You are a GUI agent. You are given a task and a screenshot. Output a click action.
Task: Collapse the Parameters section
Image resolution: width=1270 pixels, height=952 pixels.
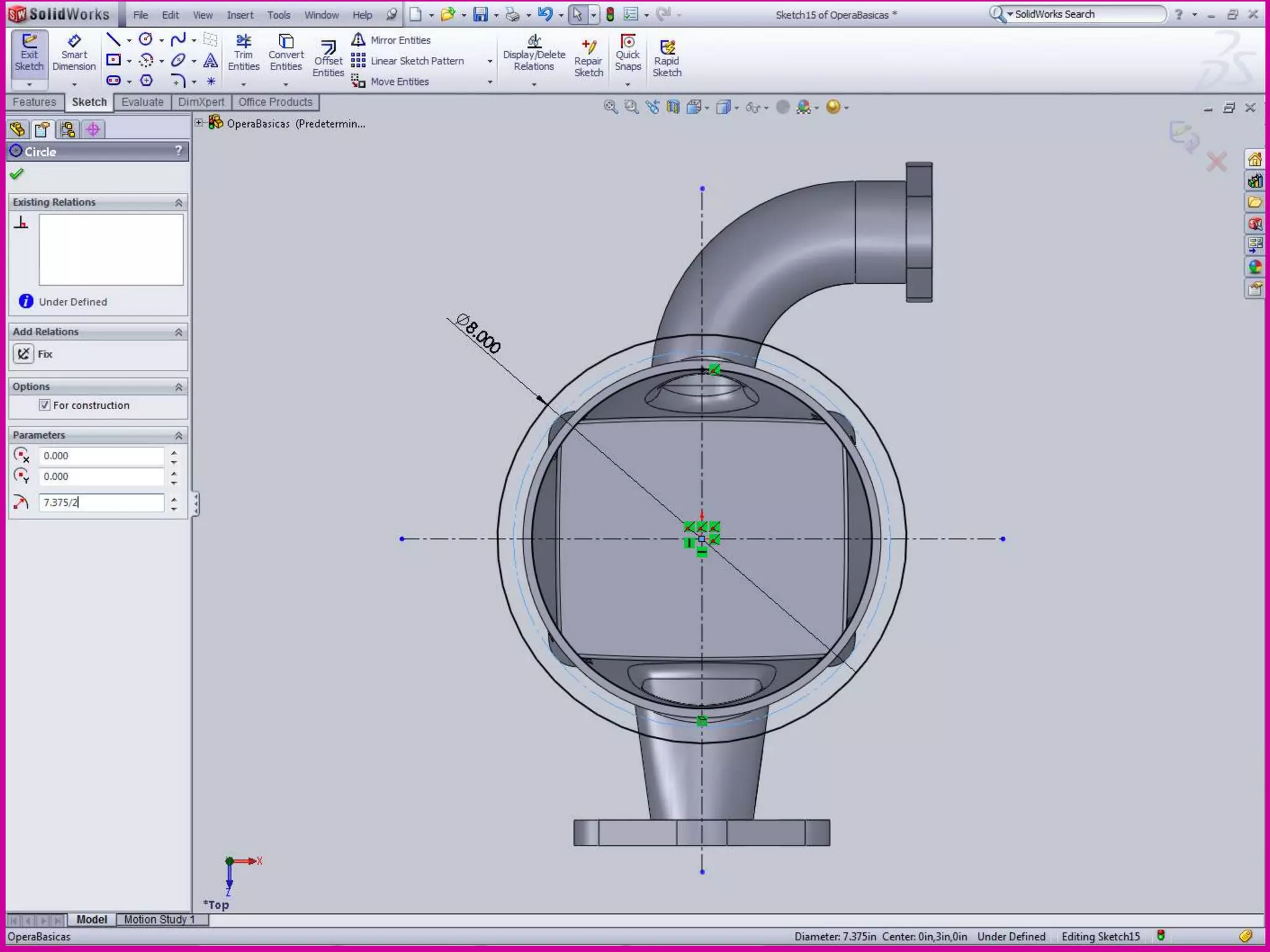[179, 435]
